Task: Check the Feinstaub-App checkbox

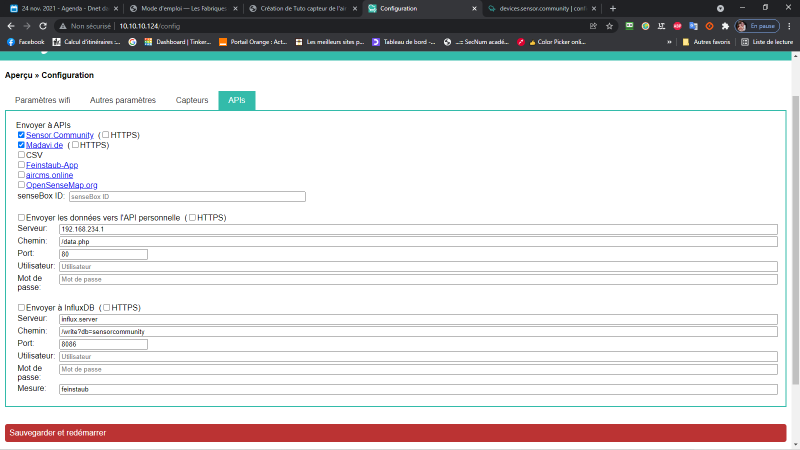Action: 21,165
